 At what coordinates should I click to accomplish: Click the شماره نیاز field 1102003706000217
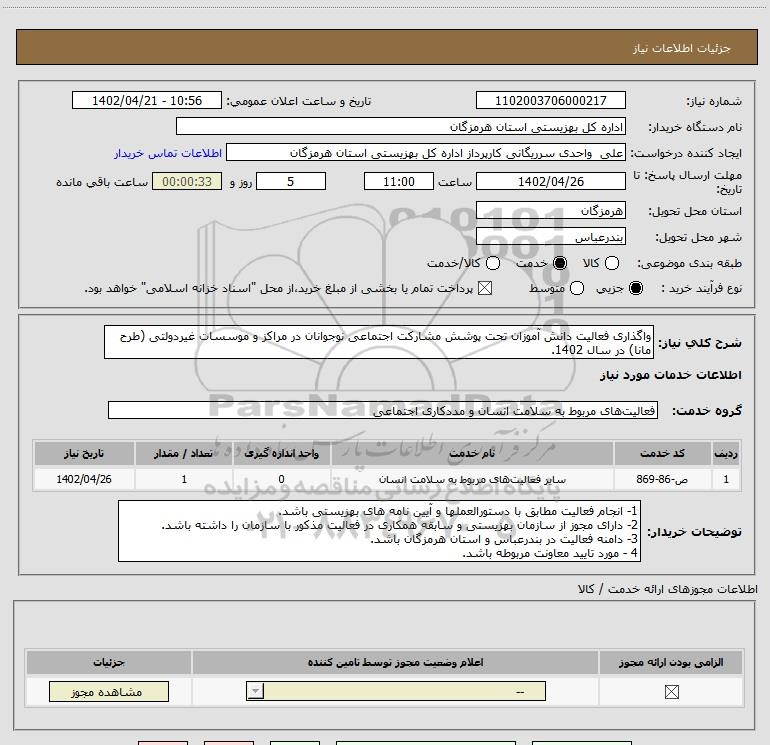[550, 101]
